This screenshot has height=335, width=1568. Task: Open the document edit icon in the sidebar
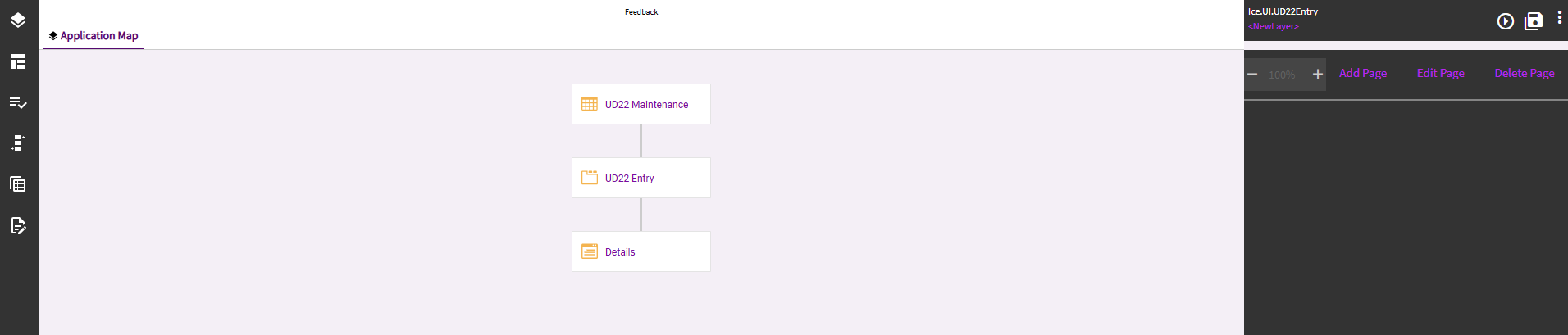pyautogui.click(x=18, y=225)
